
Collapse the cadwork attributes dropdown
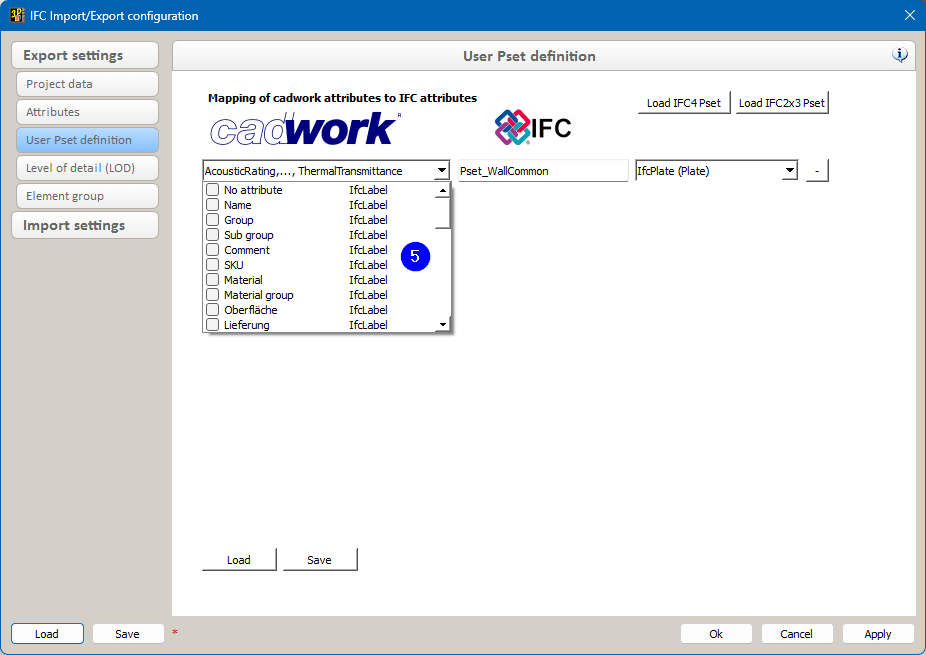(x=442, y=171)
